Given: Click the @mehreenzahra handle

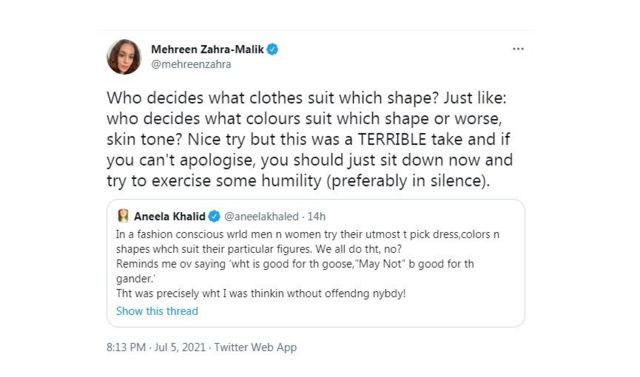Looking at the screenshot, I should point(191,64).
